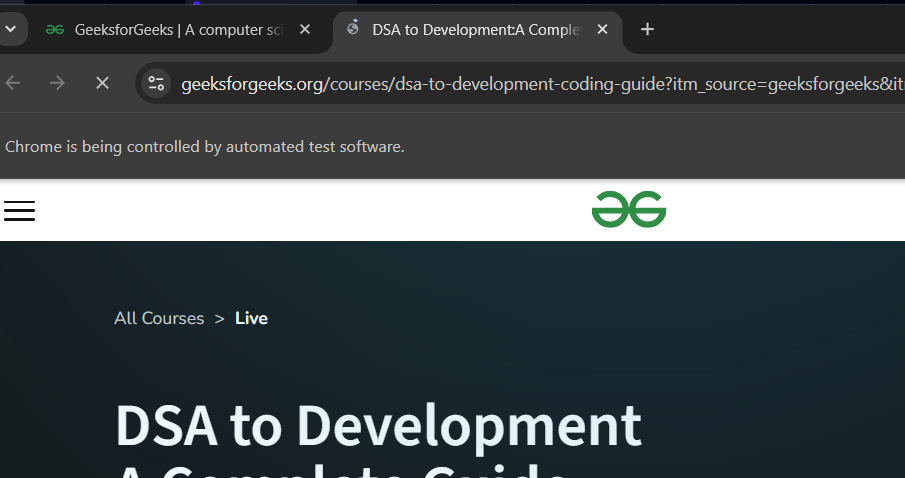The height and width of the screenshot is (478, 905).
Task: Go forward to the next page
Action: (57, 83)
